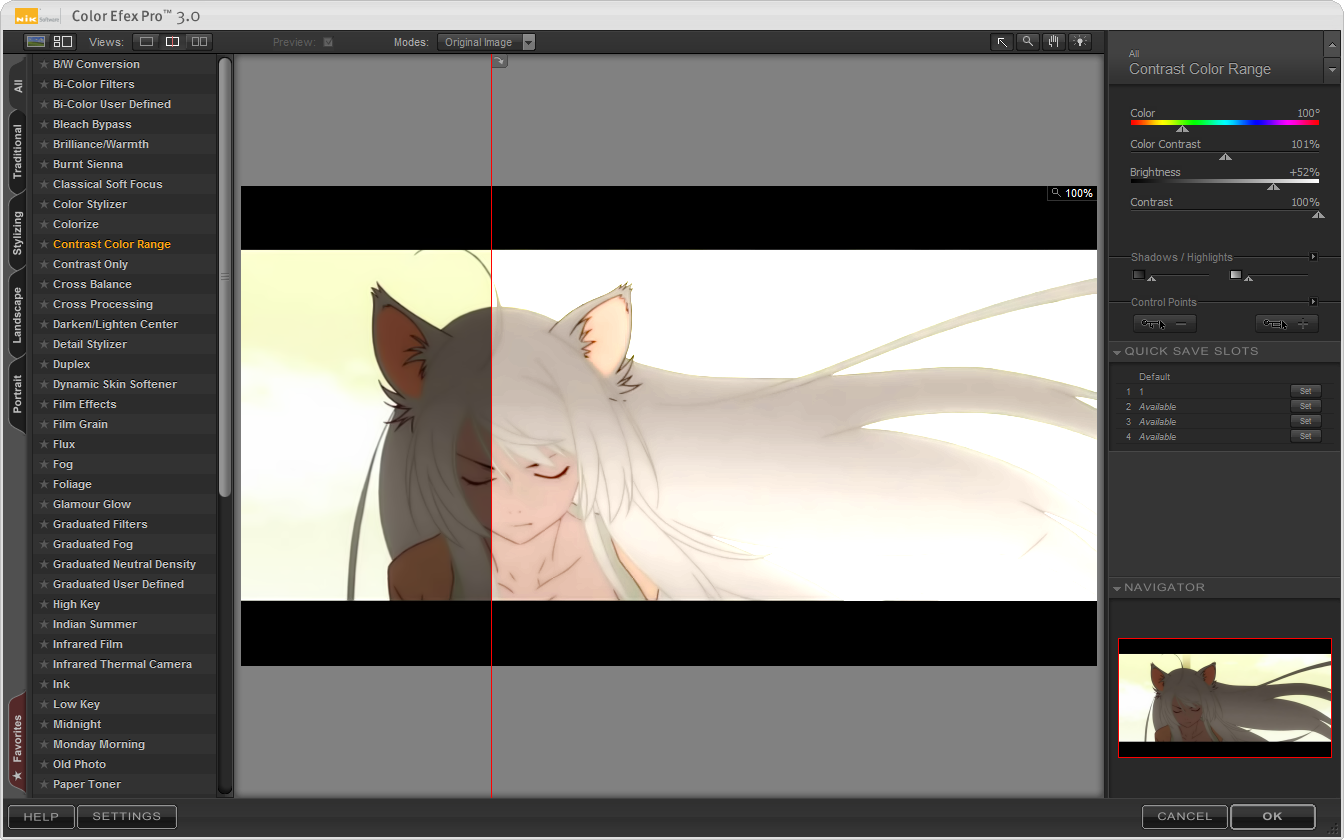The image size is (1344, 840).
Task: Open the Landscape category tab
Action: pos(18,316)
